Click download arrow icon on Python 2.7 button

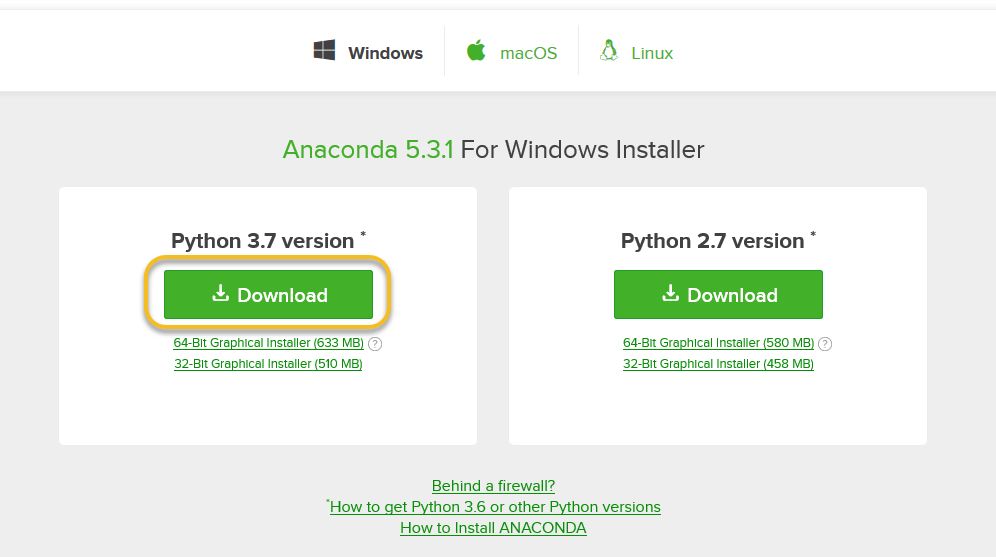[x=670, y=293]
